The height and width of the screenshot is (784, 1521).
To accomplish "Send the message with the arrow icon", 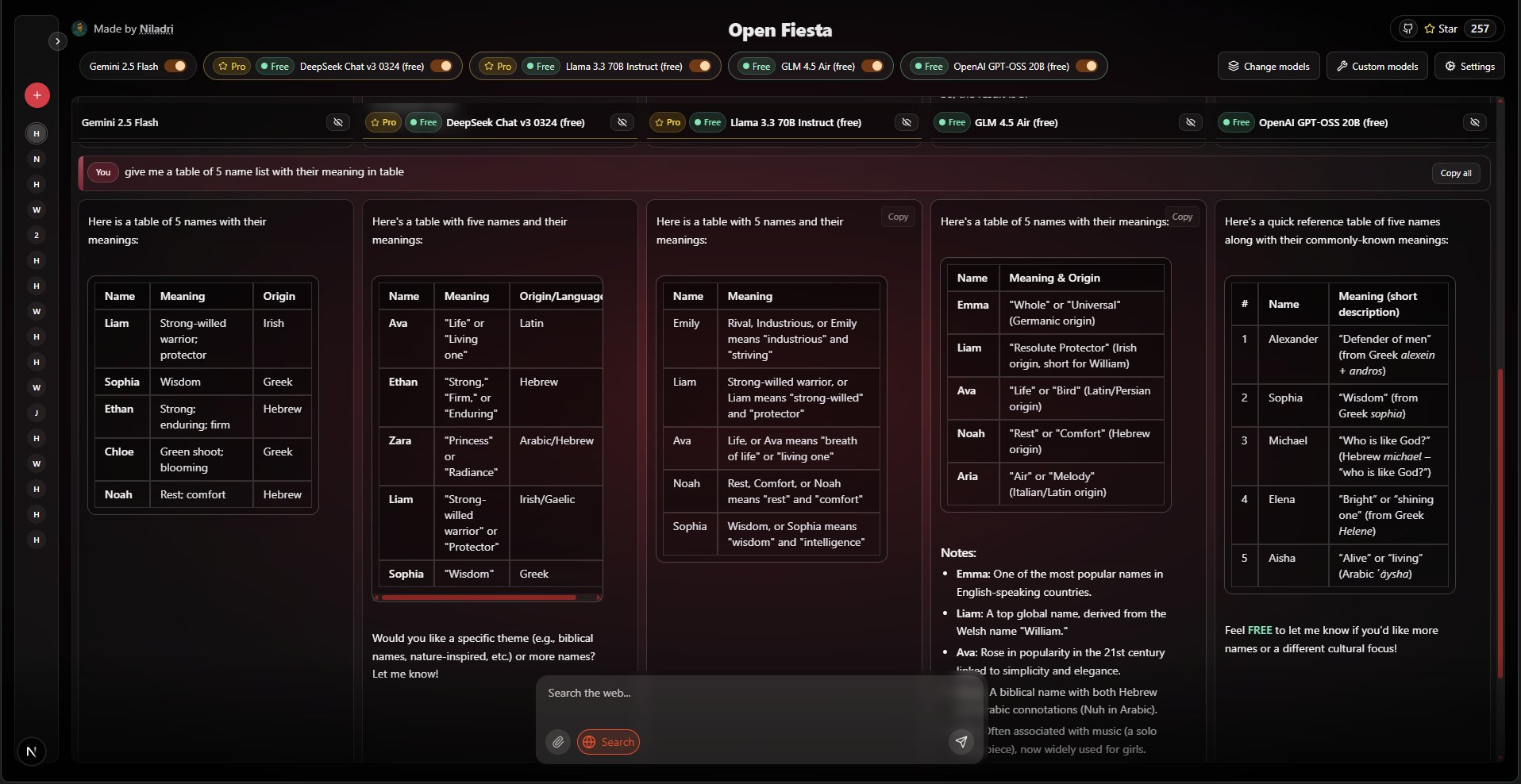I will click(x=961, y=742).
